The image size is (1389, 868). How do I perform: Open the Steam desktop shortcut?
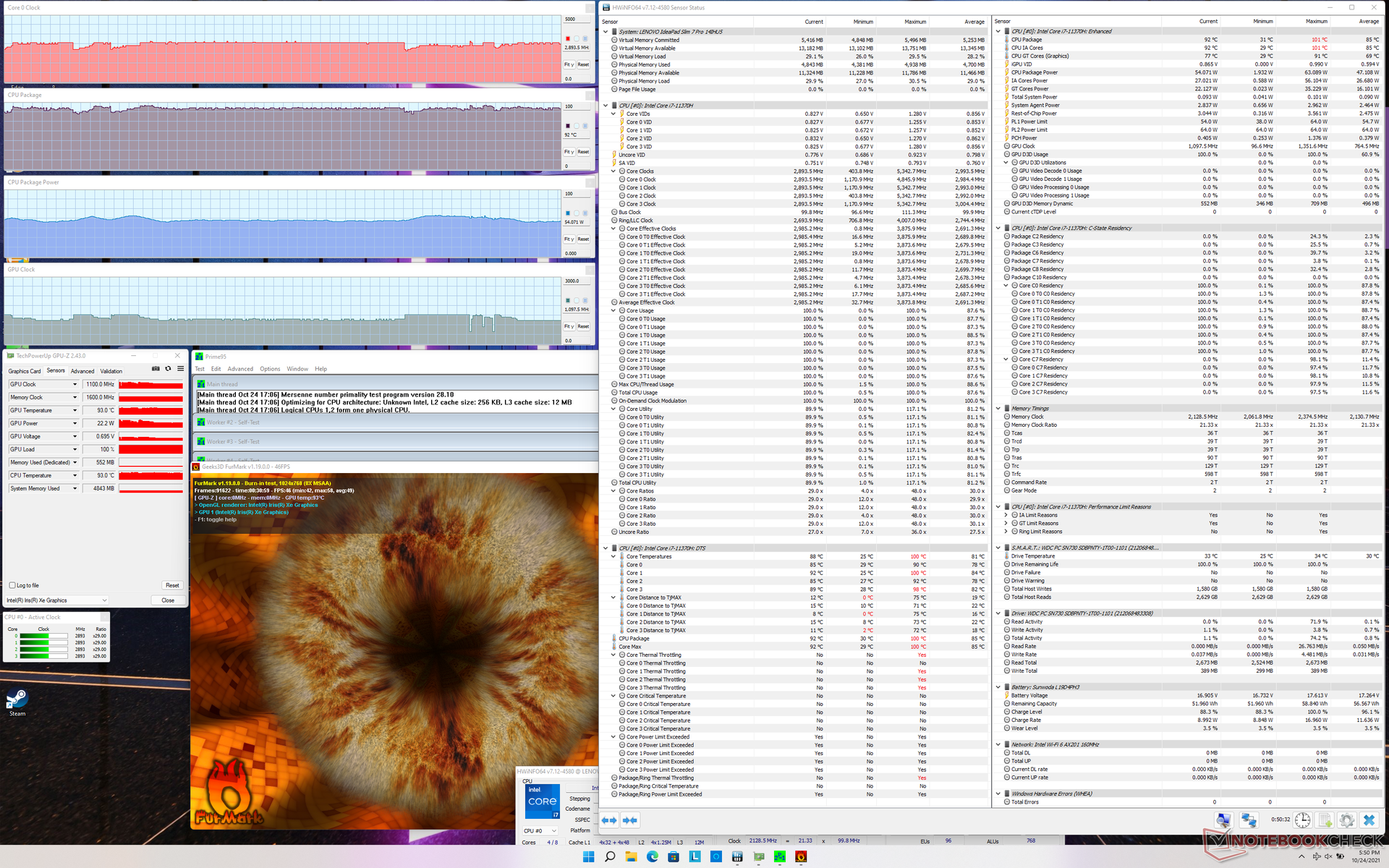(x=17, y=702)
